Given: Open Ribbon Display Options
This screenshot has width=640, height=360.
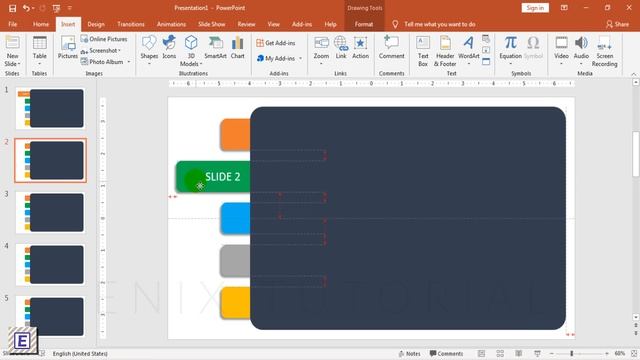Looking at the screenshot, I should pyautogui.click(x=564, y=8).
